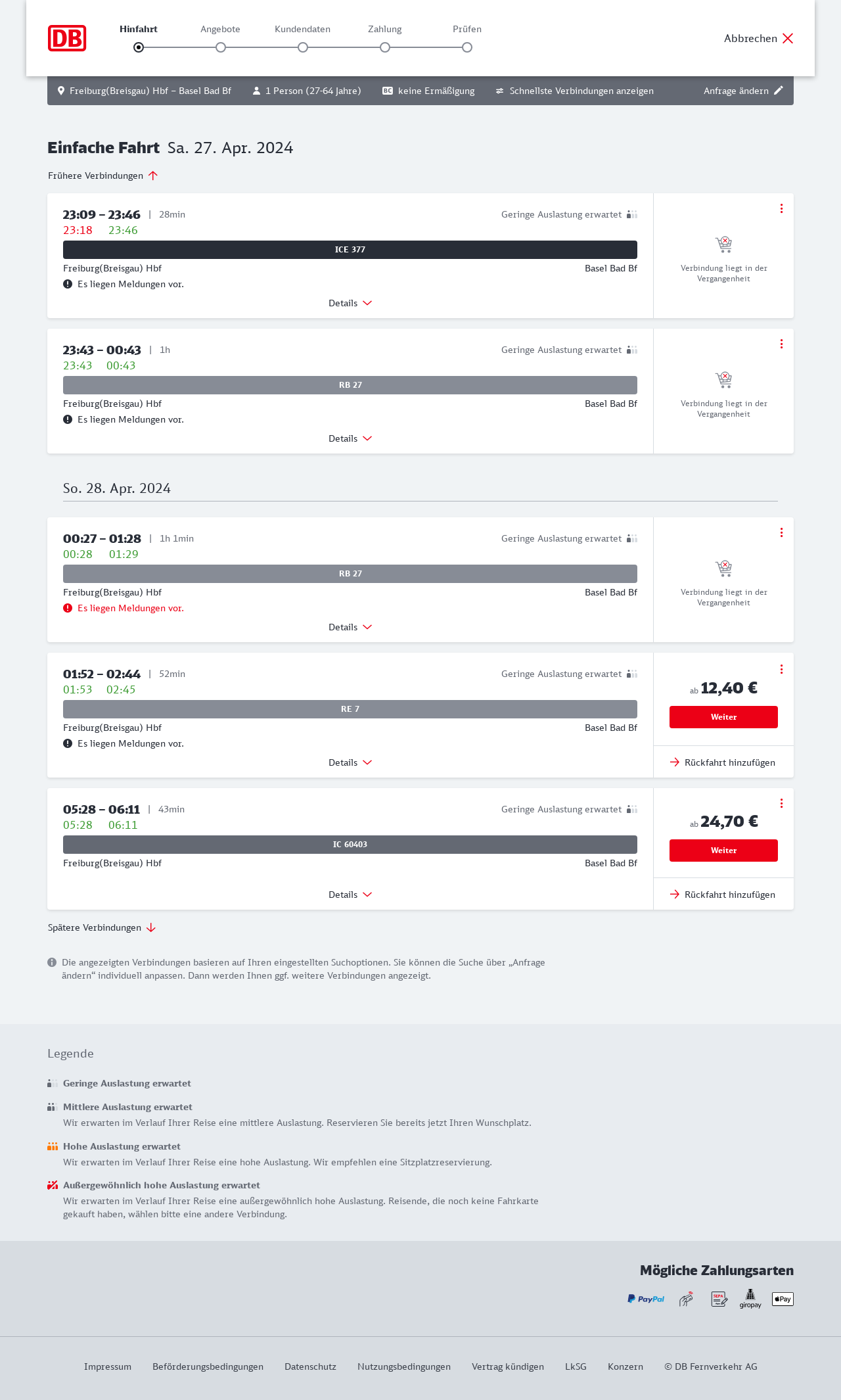This screenshot has width=841, height=1400.
Task: Click the pencil icon beside Anfrage ändern
Action: [x=779, y=91]
